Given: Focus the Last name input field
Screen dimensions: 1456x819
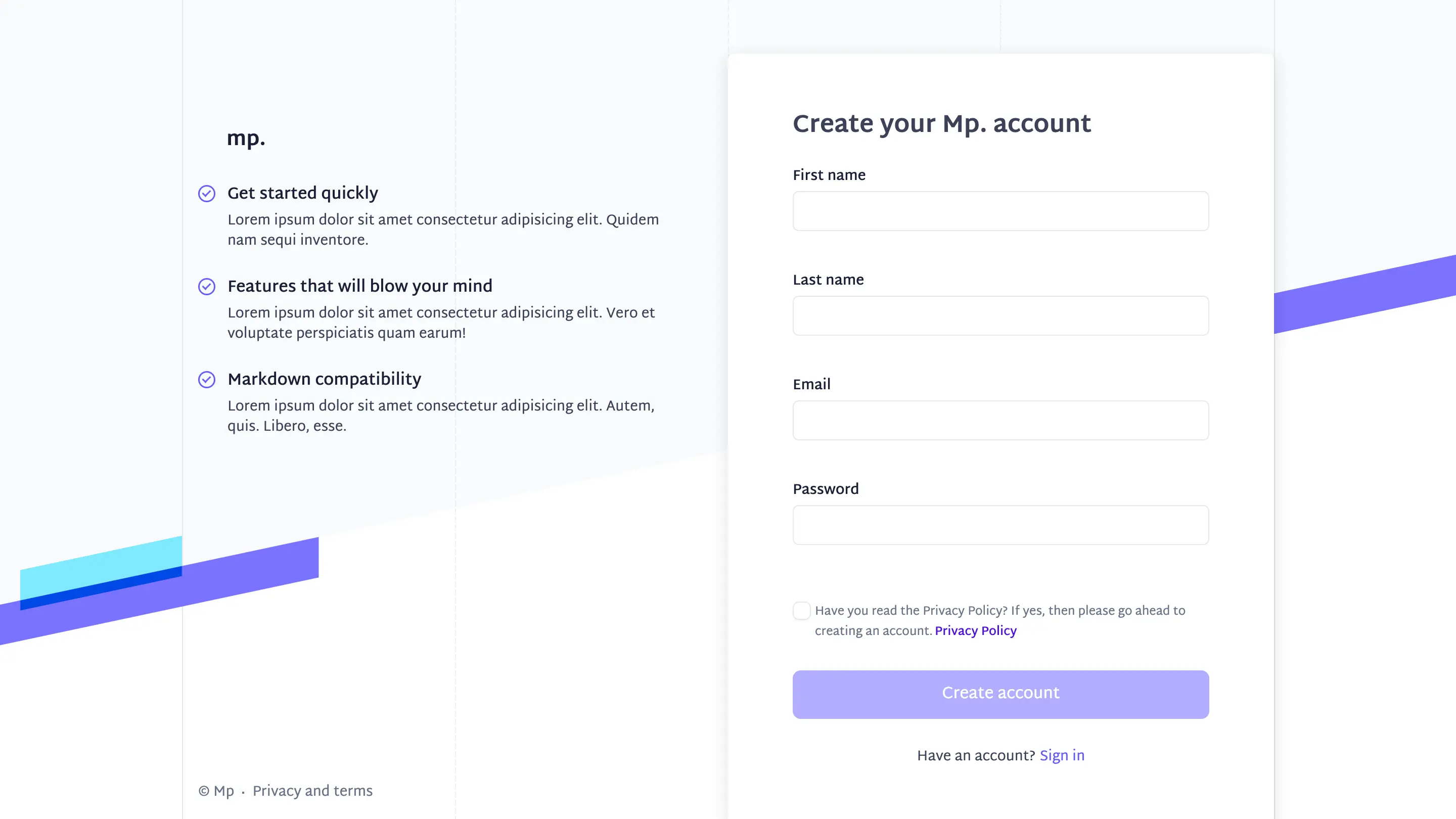Looking at the screenshot, I should click(1000, 315).
